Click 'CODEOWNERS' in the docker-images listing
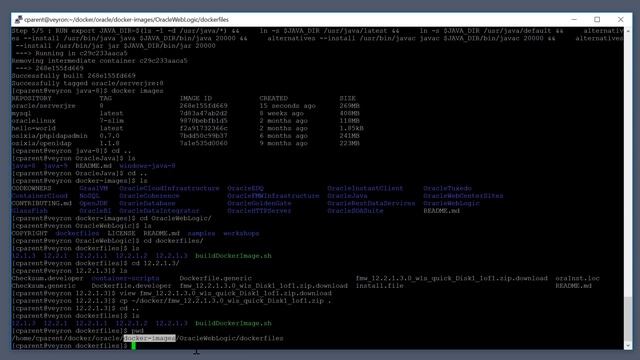Screen dimensions: 640x360 pyautogui.click(x=31, y=188)
